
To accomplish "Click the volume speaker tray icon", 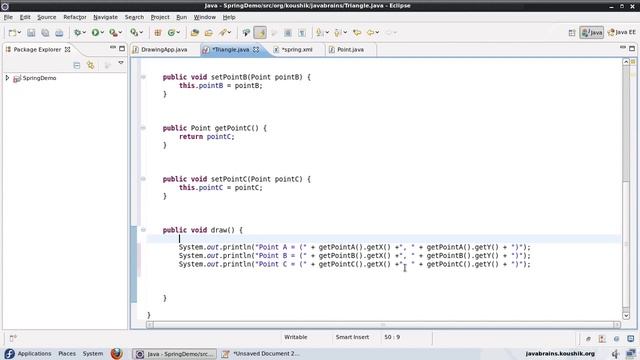I will 615,353.
